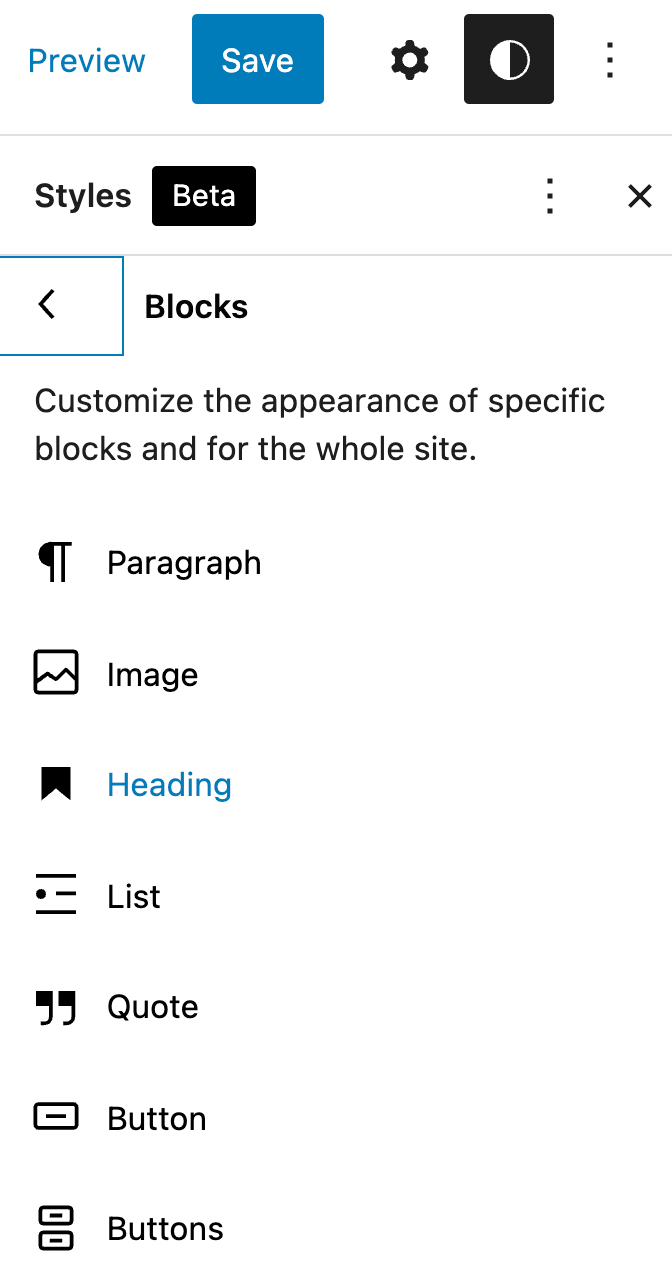Select the List label in blocks
Image resolution: width=672 pixels, height=1280 pixels.
(134, 896)
